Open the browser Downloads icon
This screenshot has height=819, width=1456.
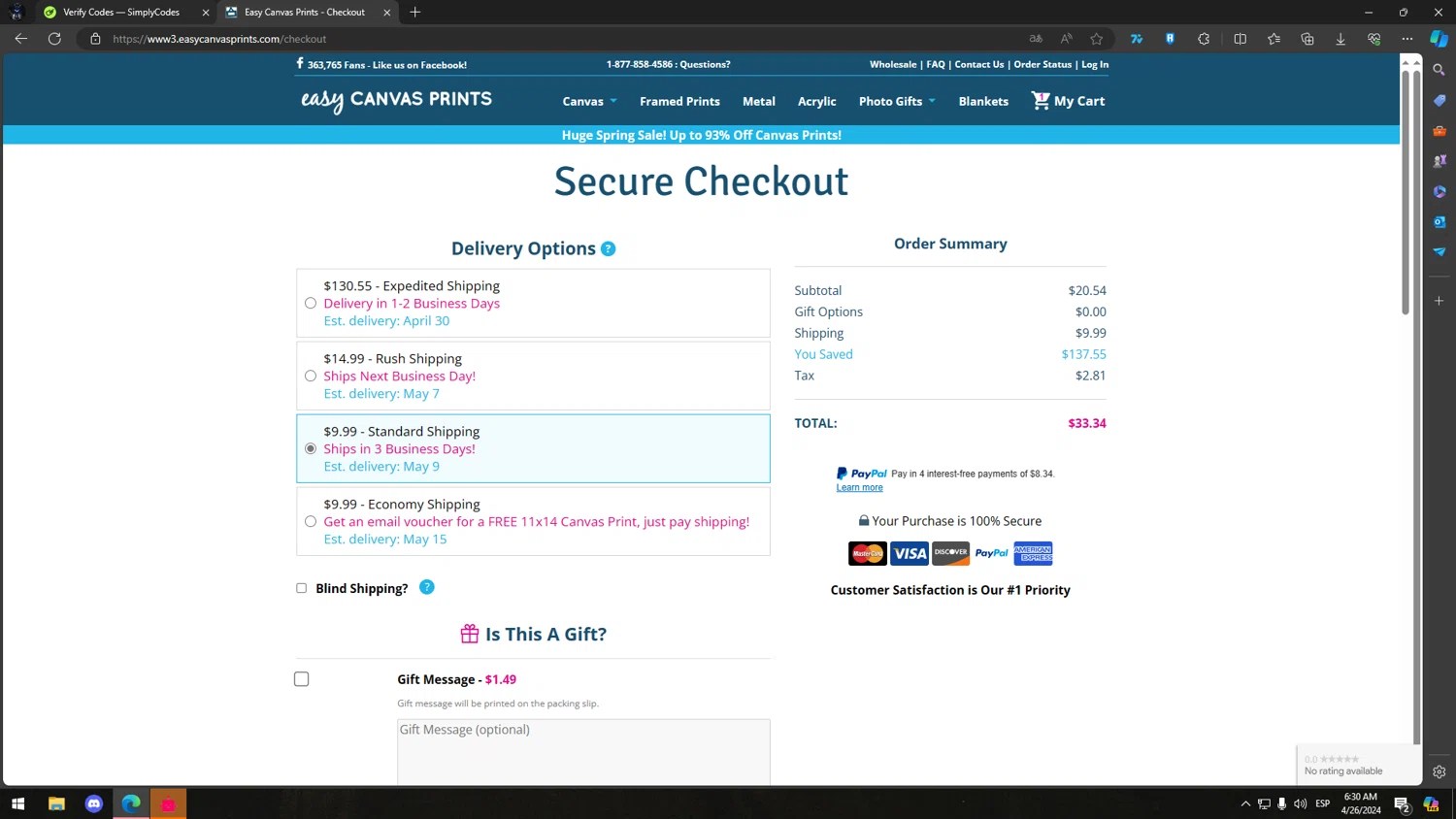point(1340,39)
